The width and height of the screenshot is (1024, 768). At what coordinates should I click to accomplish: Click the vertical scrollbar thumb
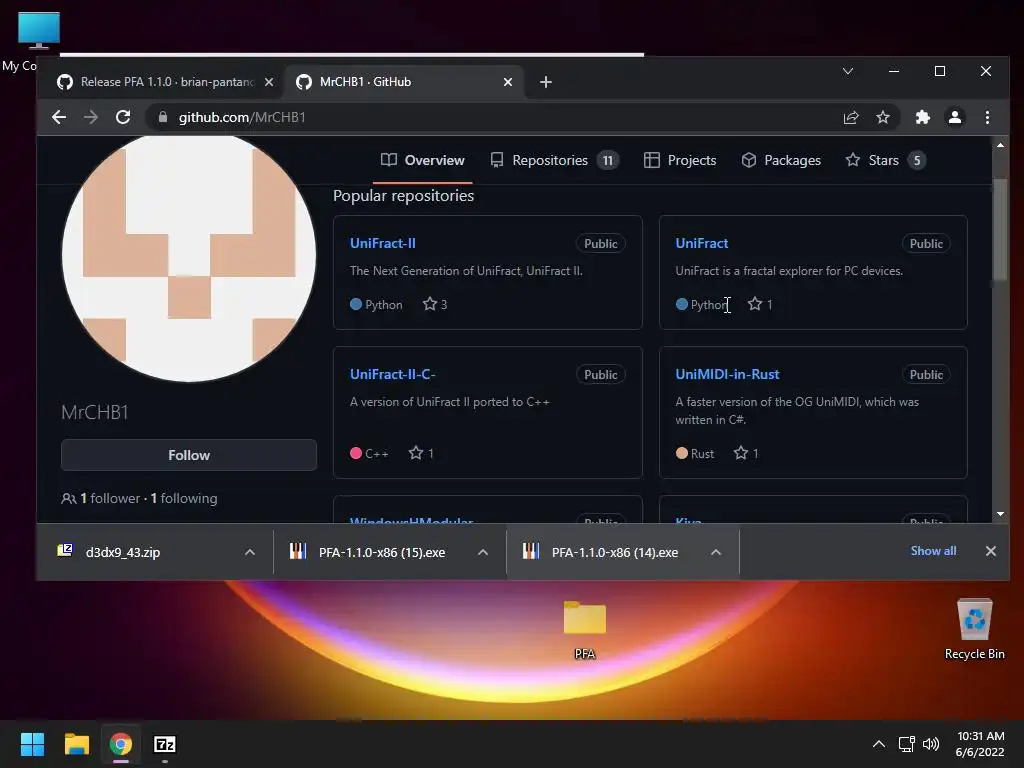[x=1000, y=230]
